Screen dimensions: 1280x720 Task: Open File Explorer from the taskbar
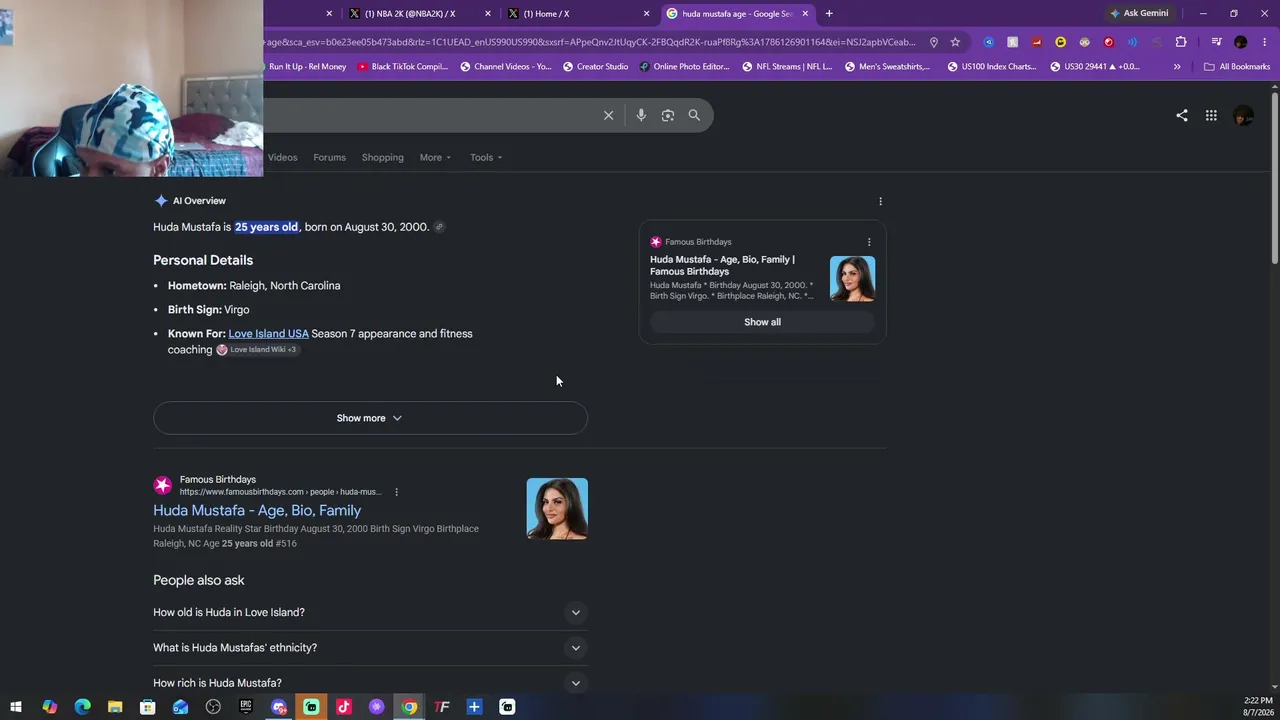point(115,707)
